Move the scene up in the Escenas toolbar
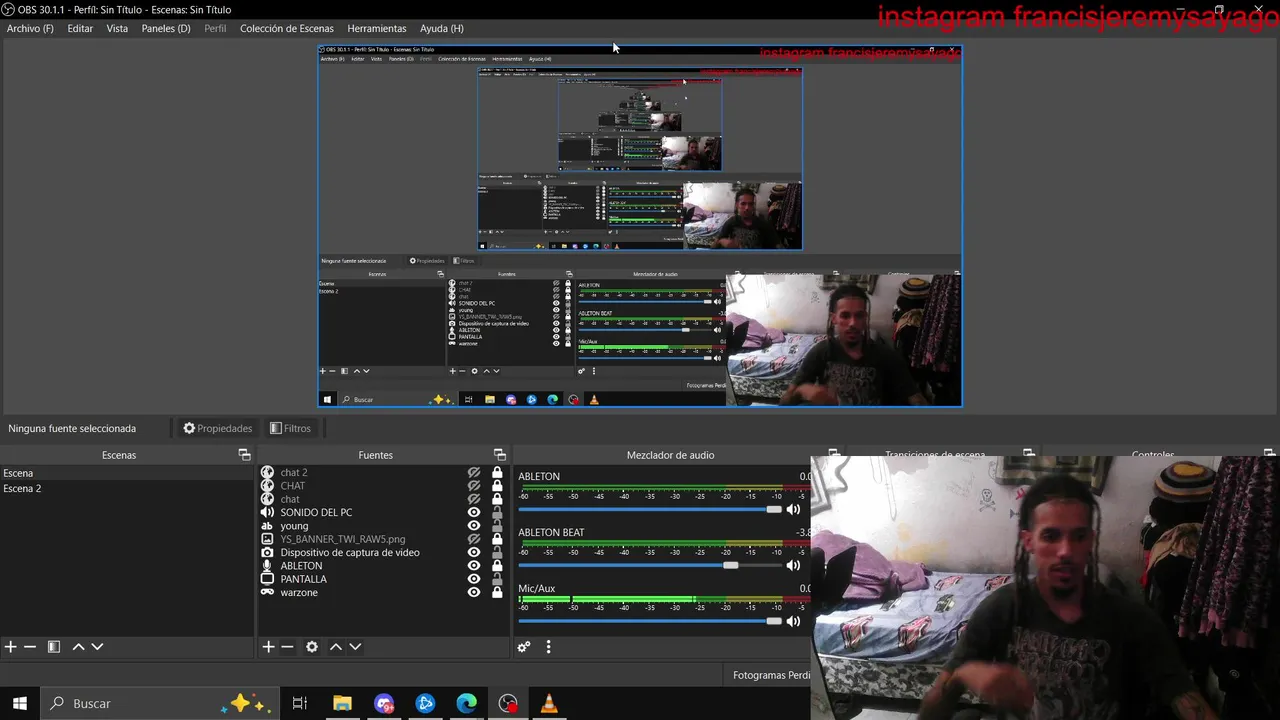Image resolution: width=1280 pixels, height=720 pixels. [78, 647]
